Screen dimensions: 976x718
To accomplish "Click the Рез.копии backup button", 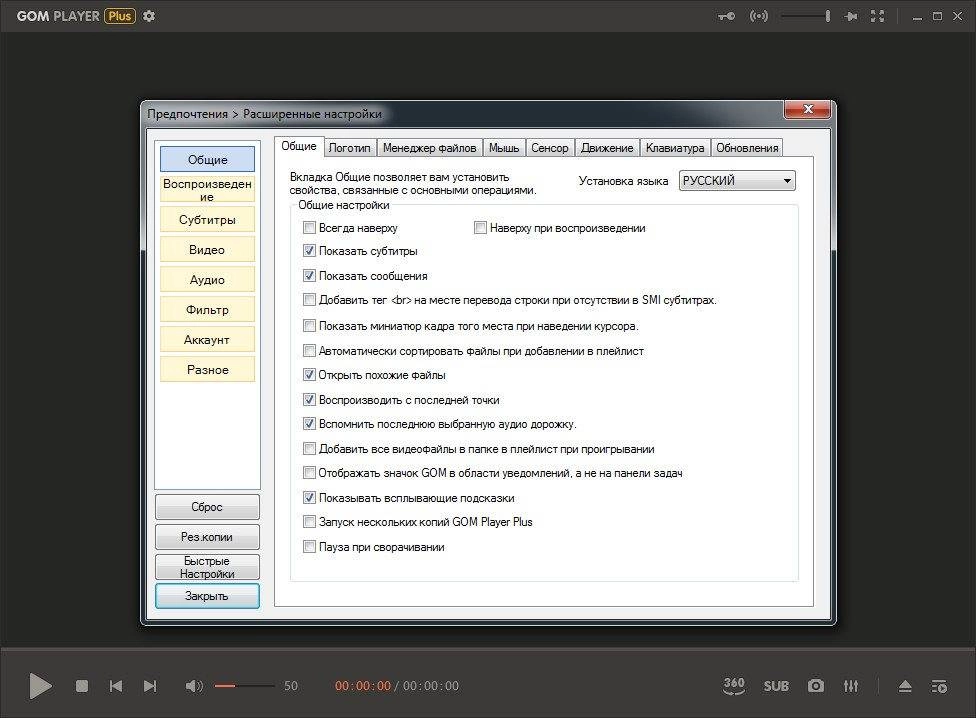I will point(207,537).
